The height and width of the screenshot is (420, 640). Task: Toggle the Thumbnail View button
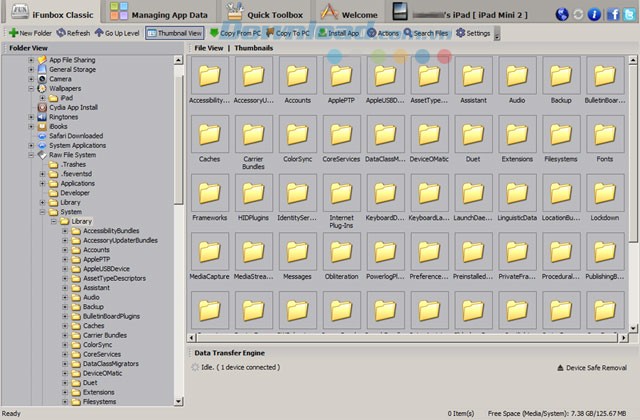pos(172,33)
